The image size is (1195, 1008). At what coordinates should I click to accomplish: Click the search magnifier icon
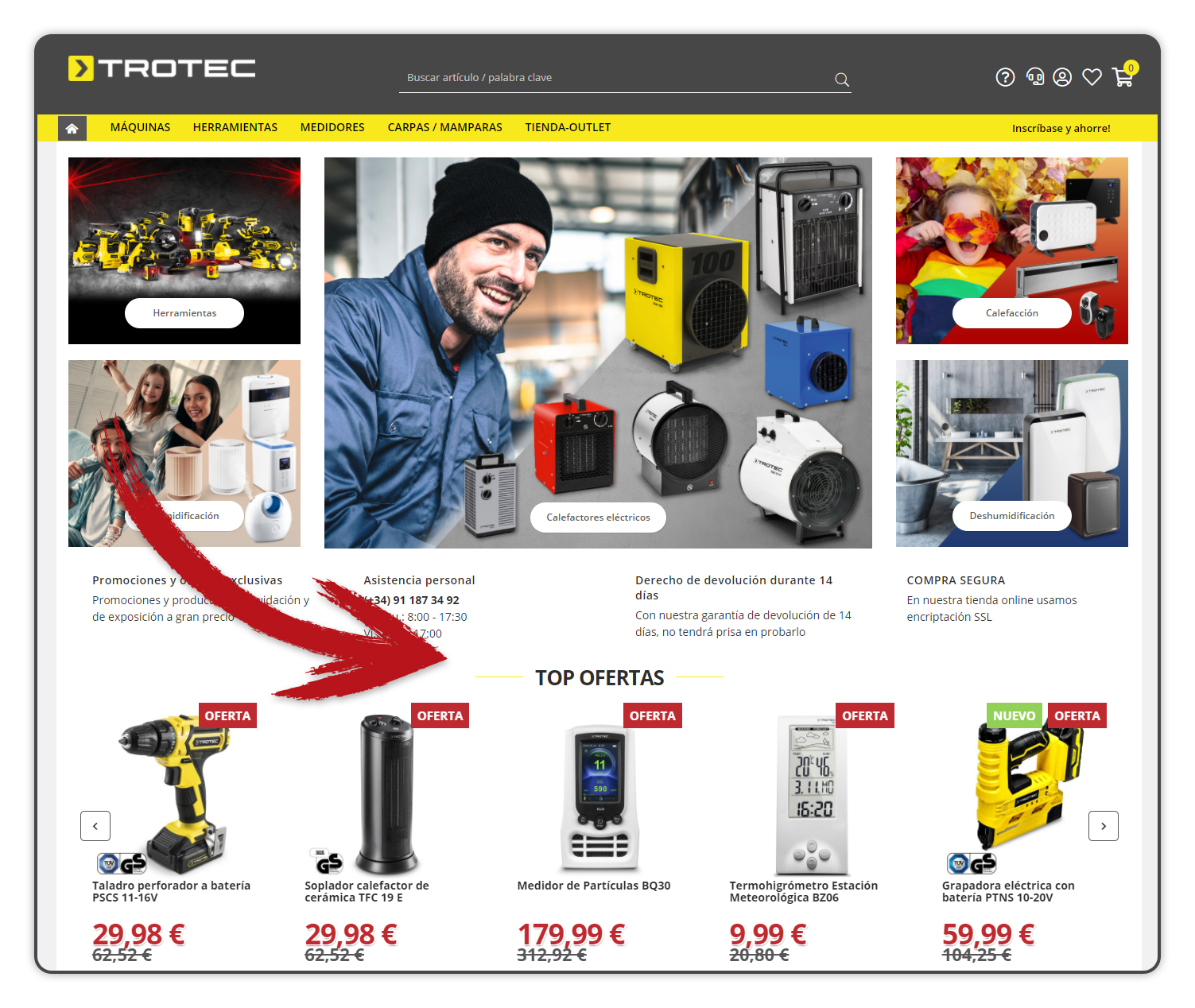point(841,79)
